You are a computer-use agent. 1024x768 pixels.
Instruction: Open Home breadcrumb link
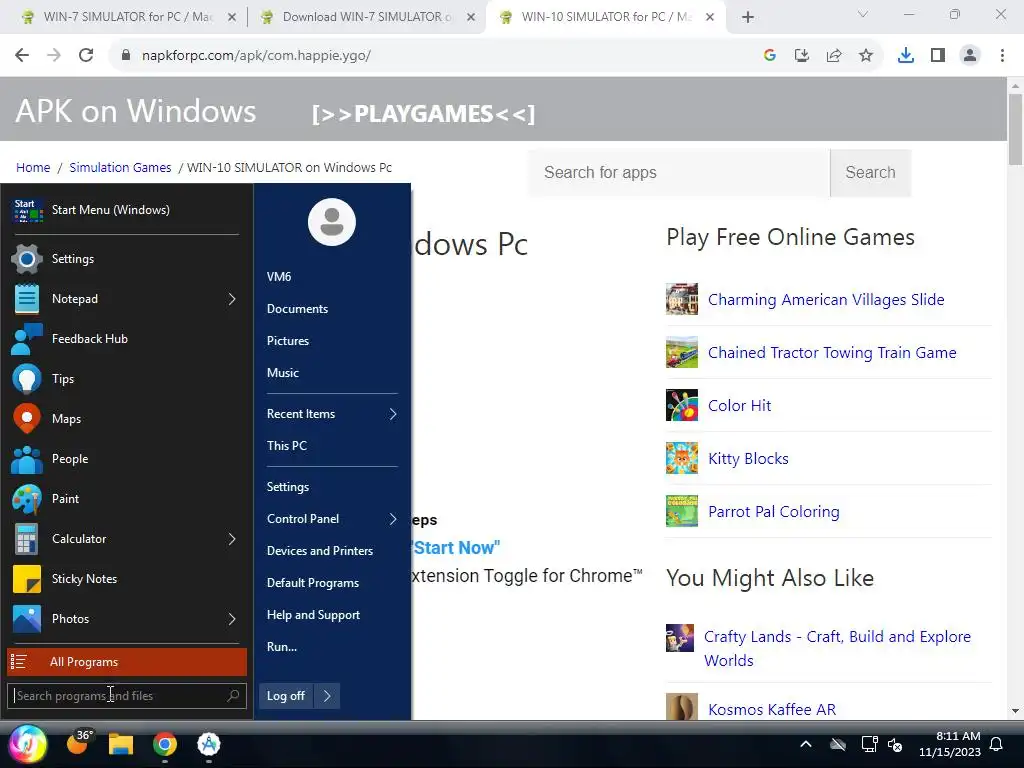(x=33, y=167)
